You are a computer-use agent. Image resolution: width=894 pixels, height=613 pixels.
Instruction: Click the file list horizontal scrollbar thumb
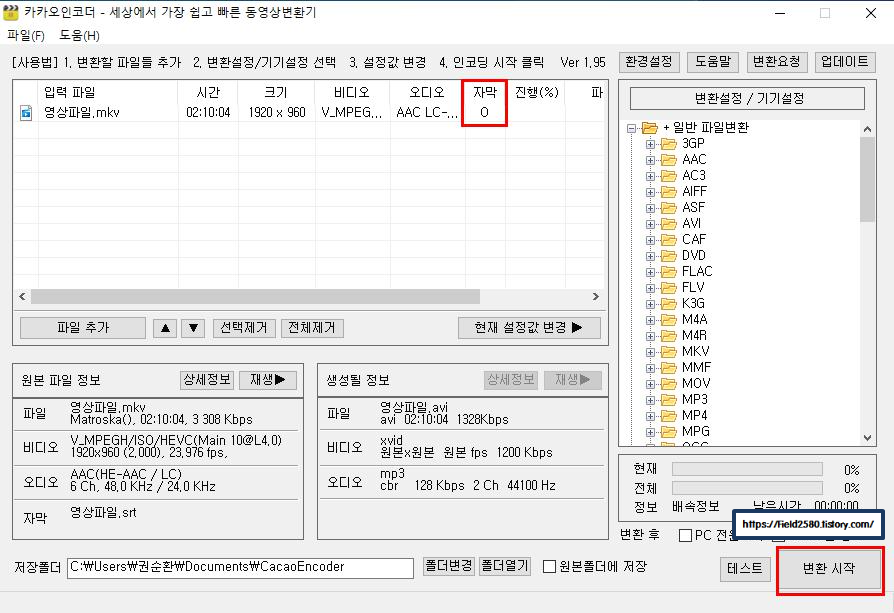(255, 297)
